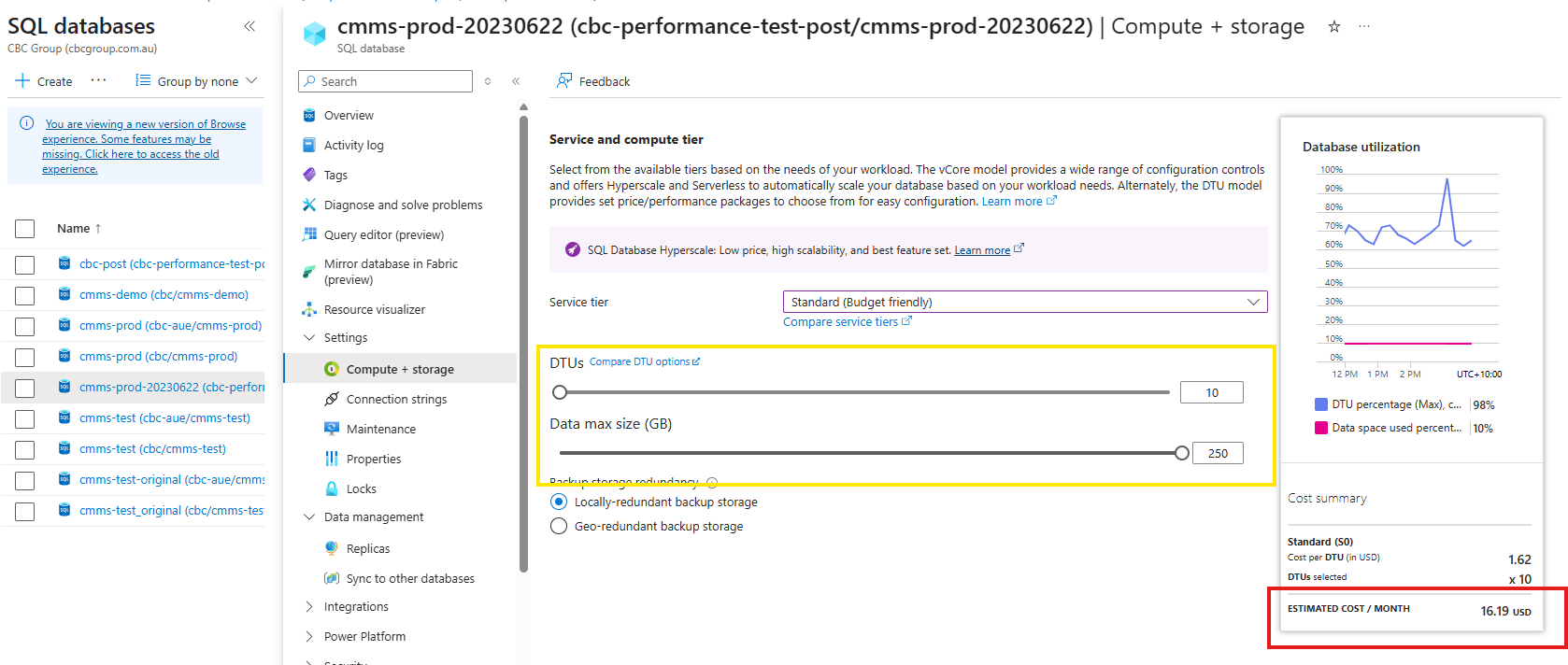The height and width of the screenshot is (665, 1568).
Task: Open Query editor (preview) icon
Action: 309,234
